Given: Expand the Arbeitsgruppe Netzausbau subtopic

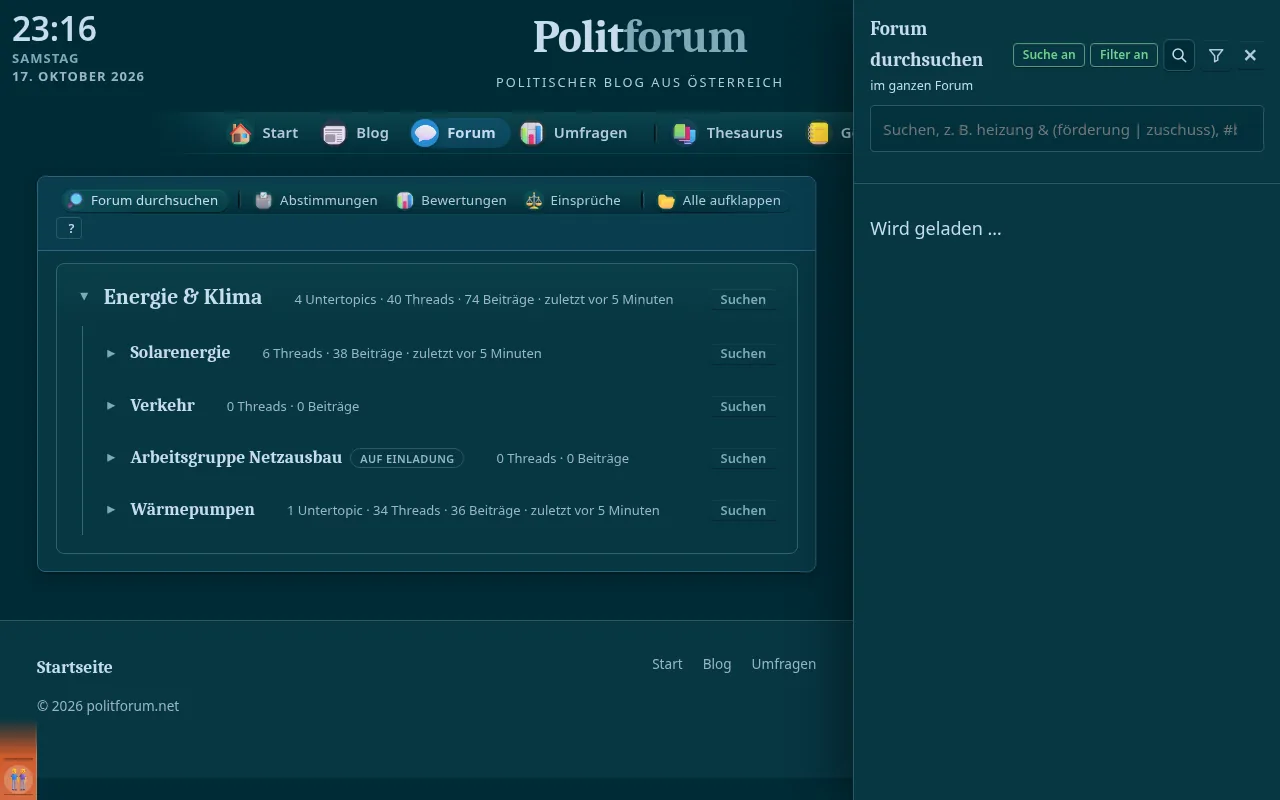Looking at the screenshot, I should [x=111, y=458].
